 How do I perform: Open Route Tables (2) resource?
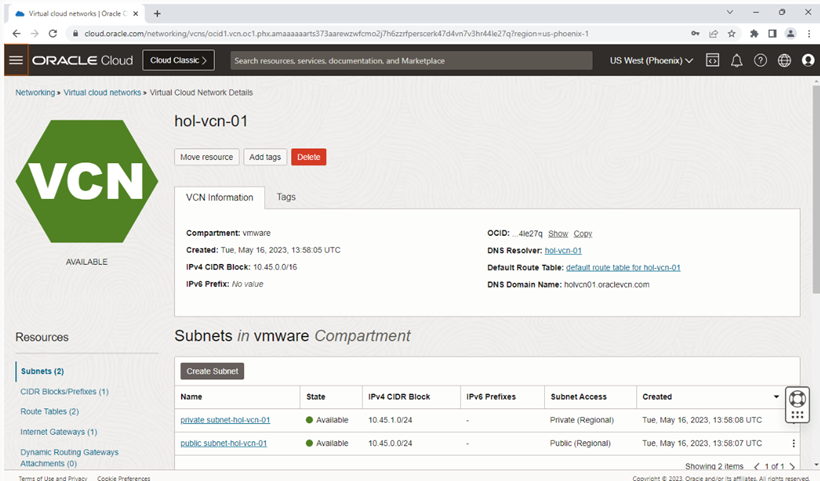50,411
